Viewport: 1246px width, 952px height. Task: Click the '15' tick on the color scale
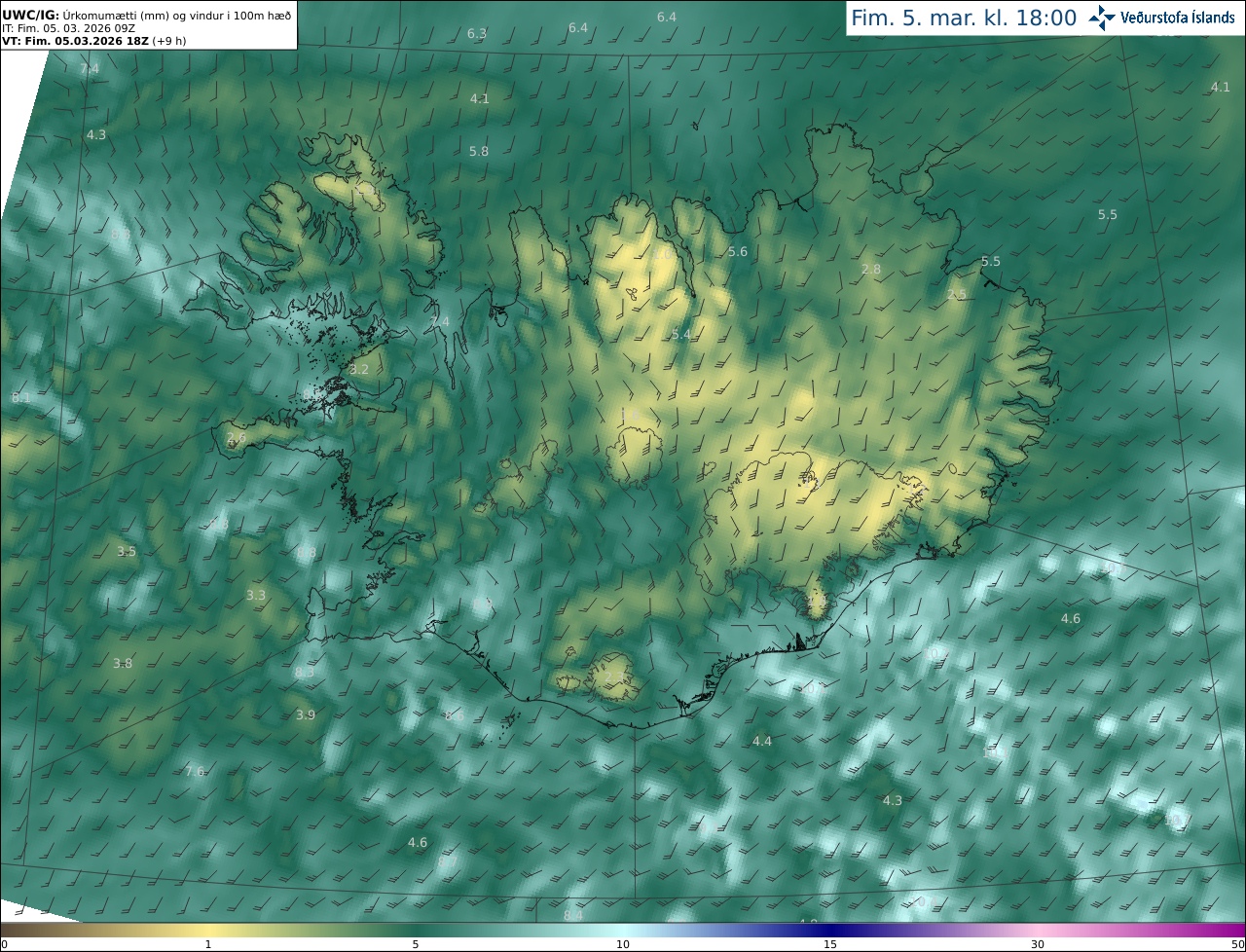point(830,944)
